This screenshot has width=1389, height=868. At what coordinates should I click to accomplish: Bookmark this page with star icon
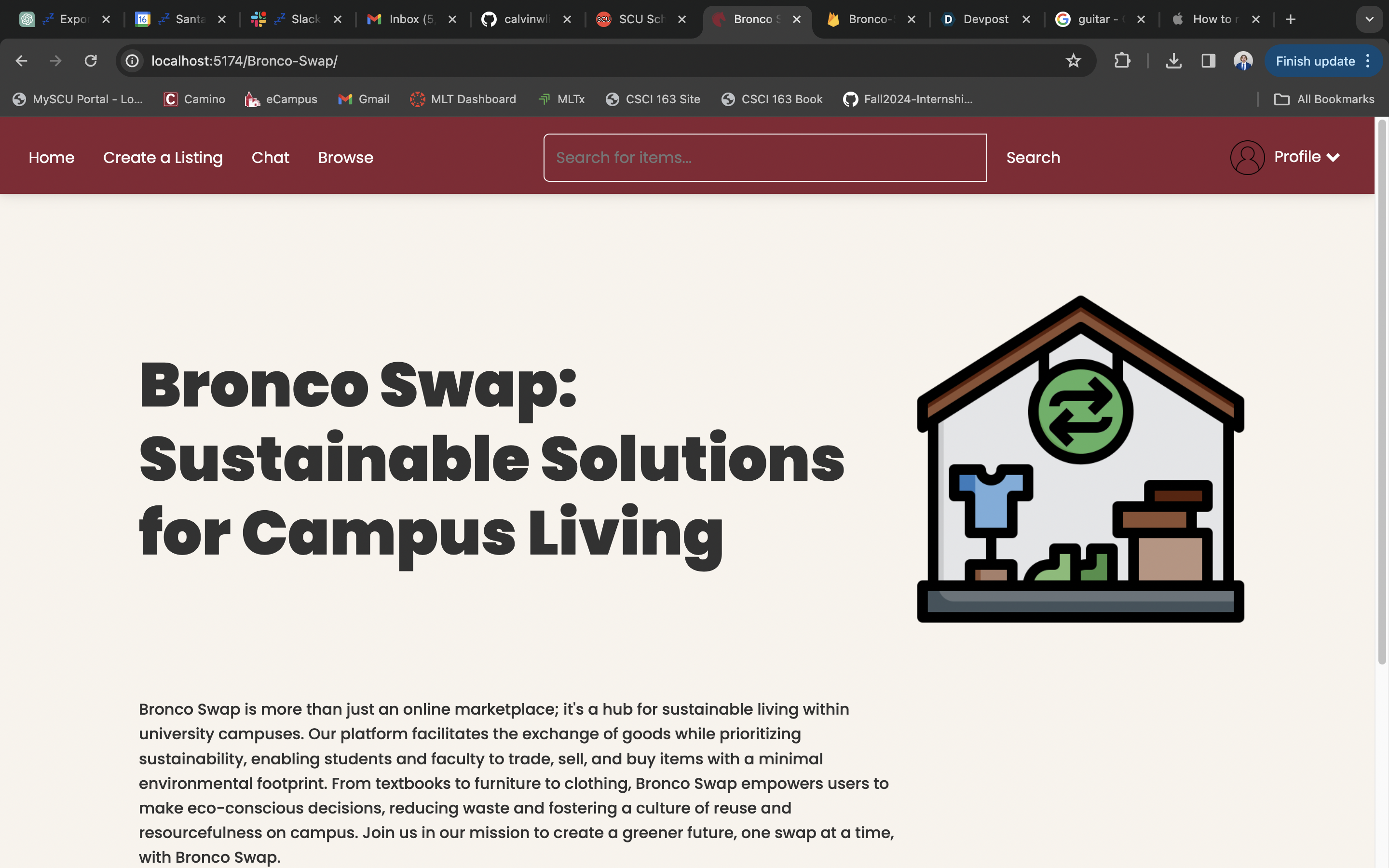pos(1073,61)
